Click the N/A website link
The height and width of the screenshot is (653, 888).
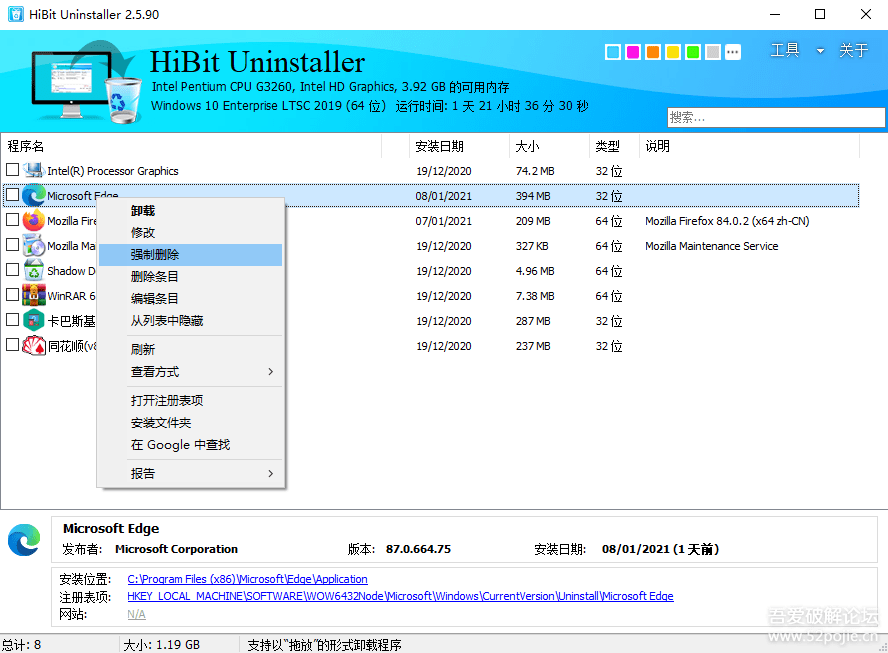(x=136, y=614)
